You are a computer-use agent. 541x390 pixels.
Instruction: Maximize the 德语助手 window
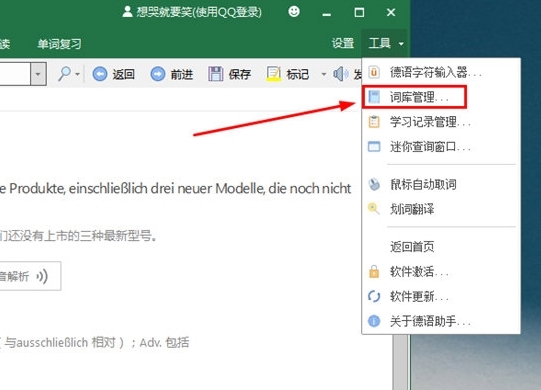pos(359,13)
